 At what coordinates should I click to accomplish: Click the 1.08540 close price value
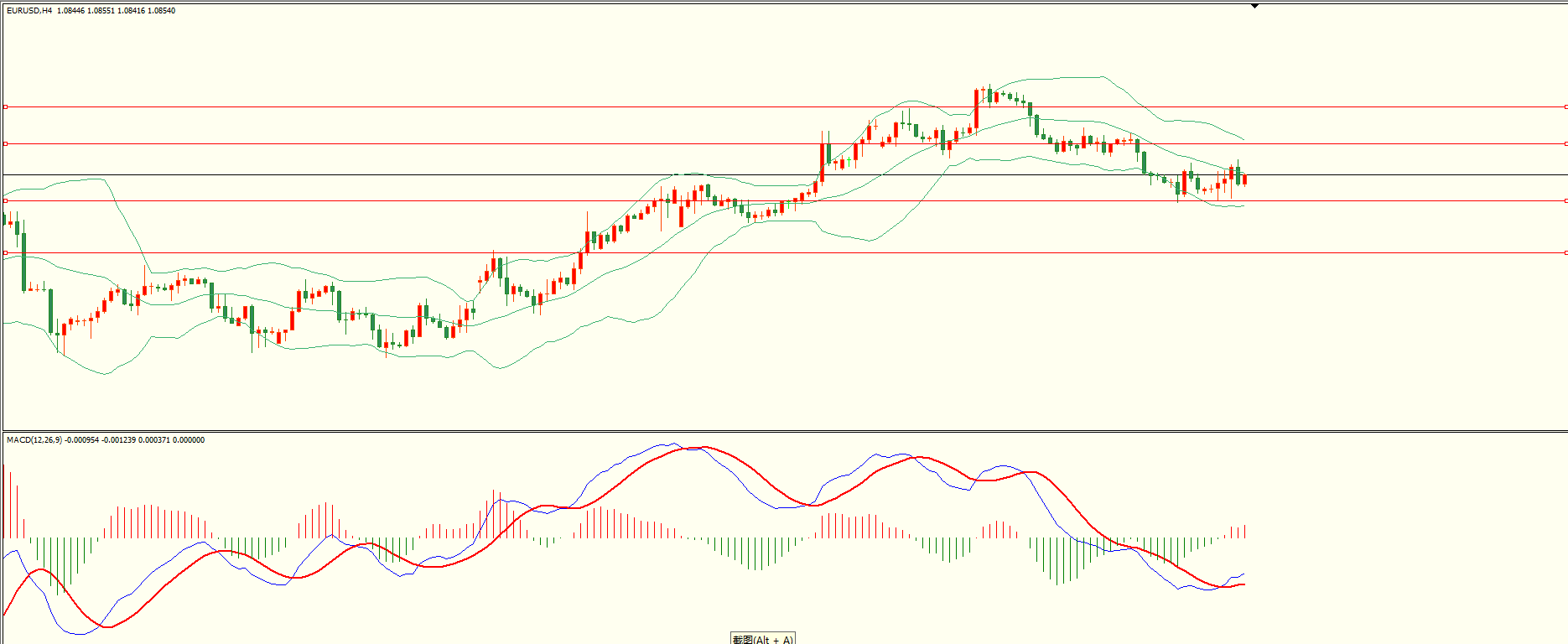(162, 11)
